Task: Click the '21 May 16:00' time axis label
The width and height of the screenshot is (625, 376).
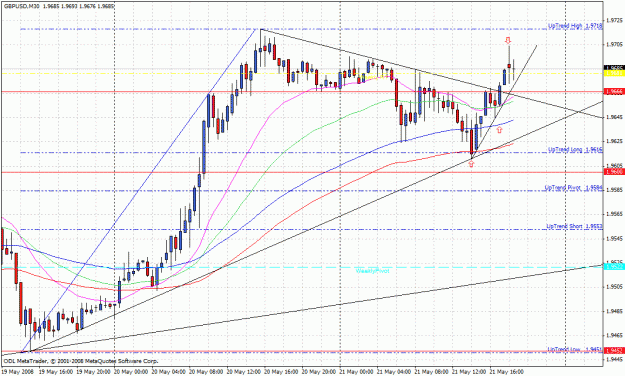Action: [x=507, y=372]
